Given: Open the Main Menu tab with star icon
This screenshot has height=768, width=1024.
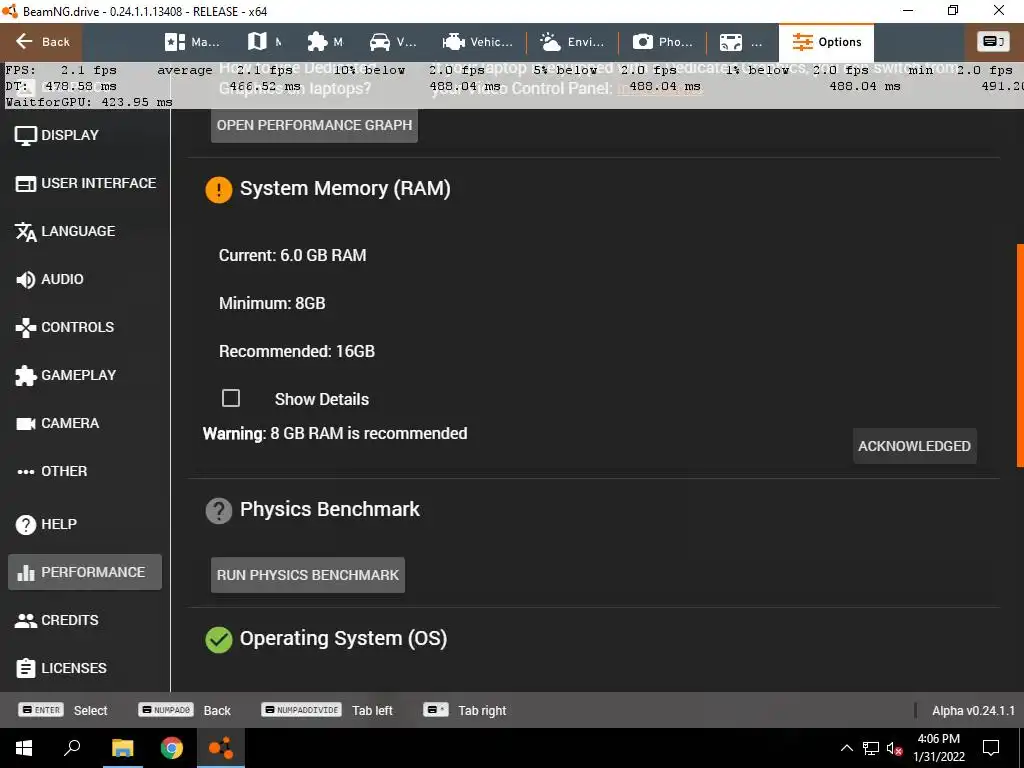Looking at the screenshot, I should pyautogui.click(x=192, y=42).
